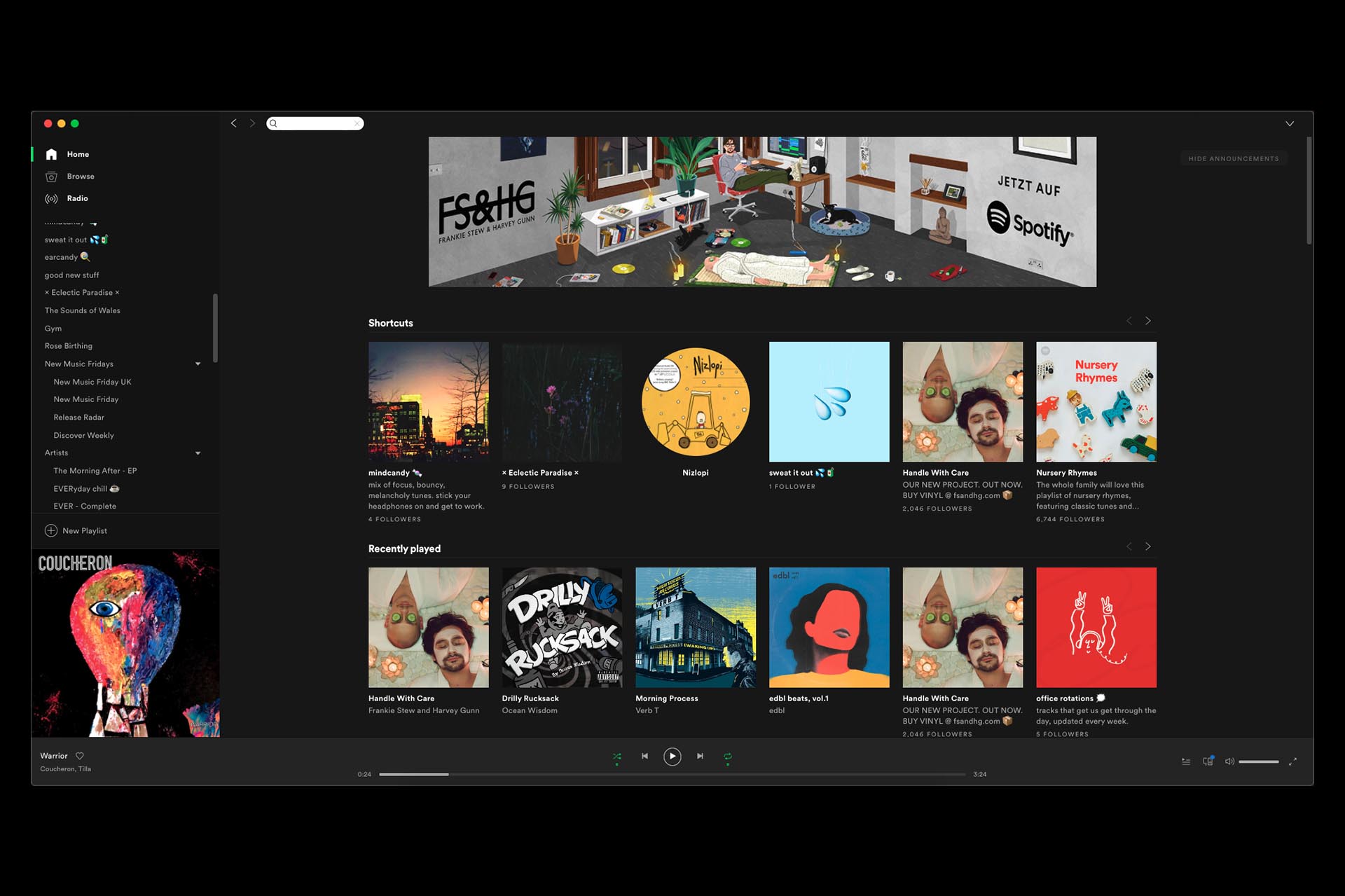Open the Browse section
The height and width of the screenshot is (896, 1345).
(81, 177)
